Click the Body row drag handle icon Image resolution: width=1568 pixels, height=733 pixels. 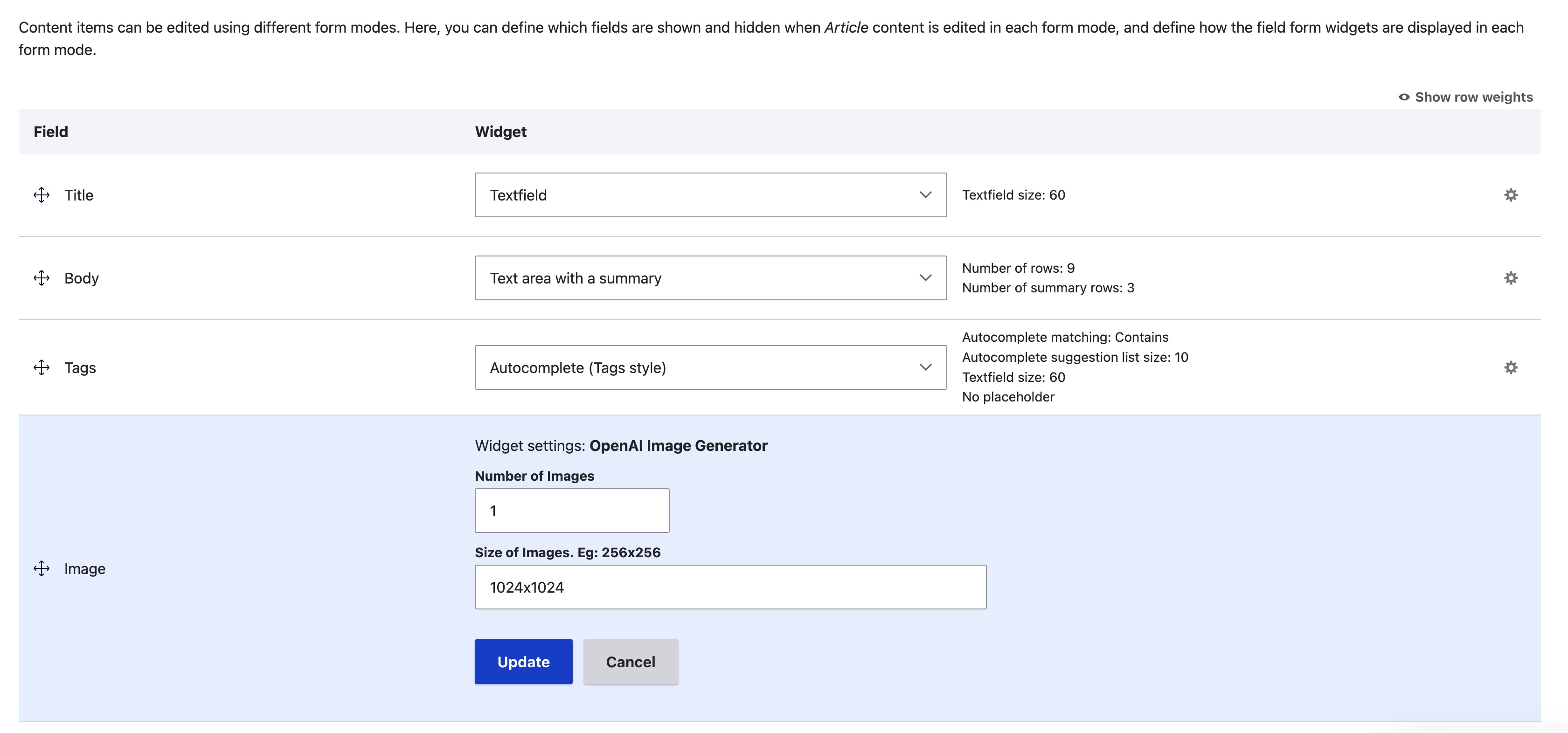click(x=42, y=278)
